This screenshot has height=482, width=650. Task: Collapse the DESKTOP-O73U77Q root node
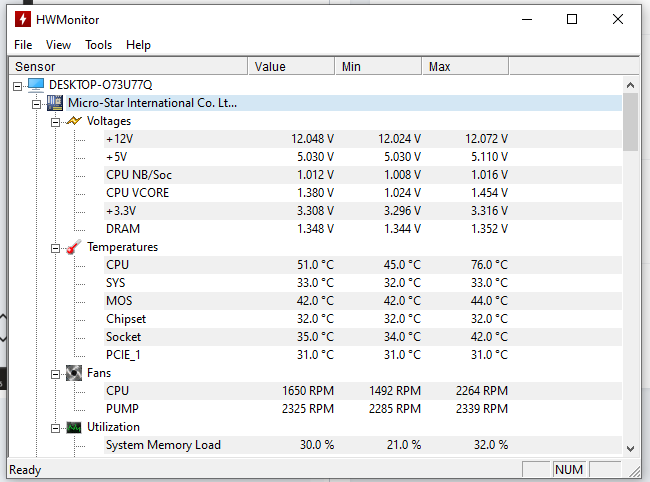[17, 87]
